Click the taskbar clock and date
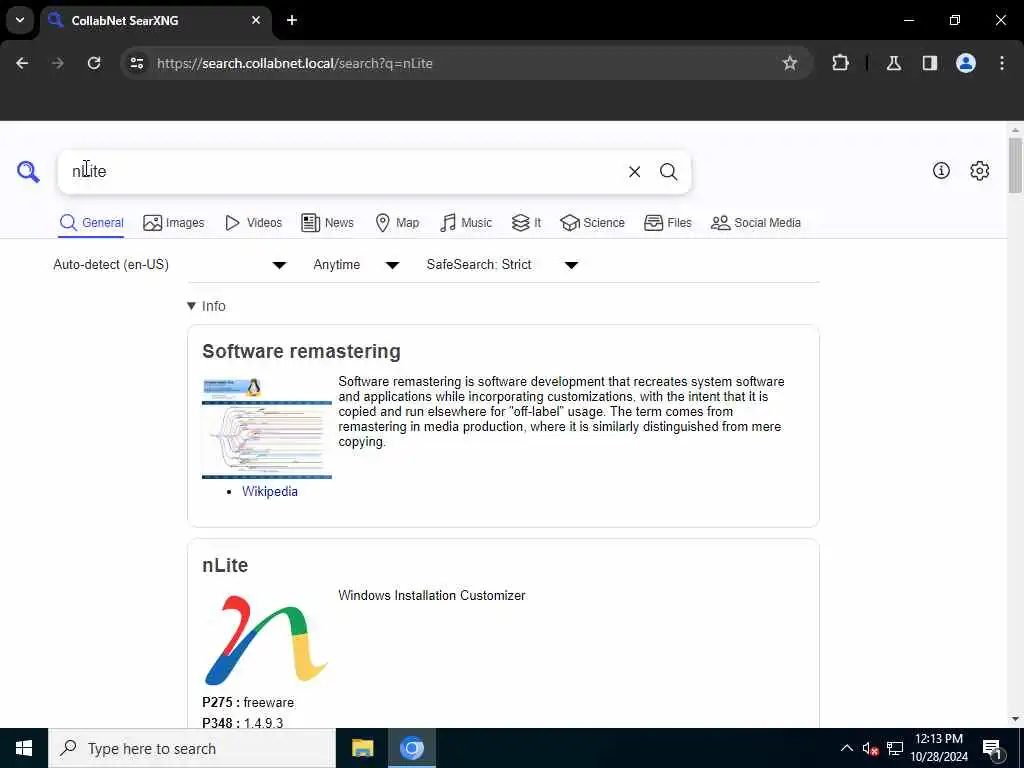 pyautogui.click(x=938, y=748)
